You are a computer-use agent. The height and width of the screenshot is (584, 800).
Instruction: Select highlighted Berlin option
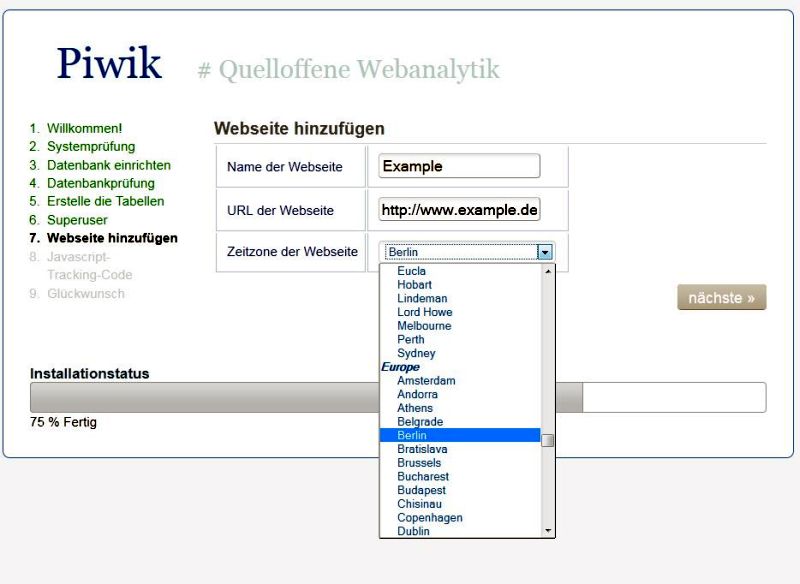click(460, 435)
